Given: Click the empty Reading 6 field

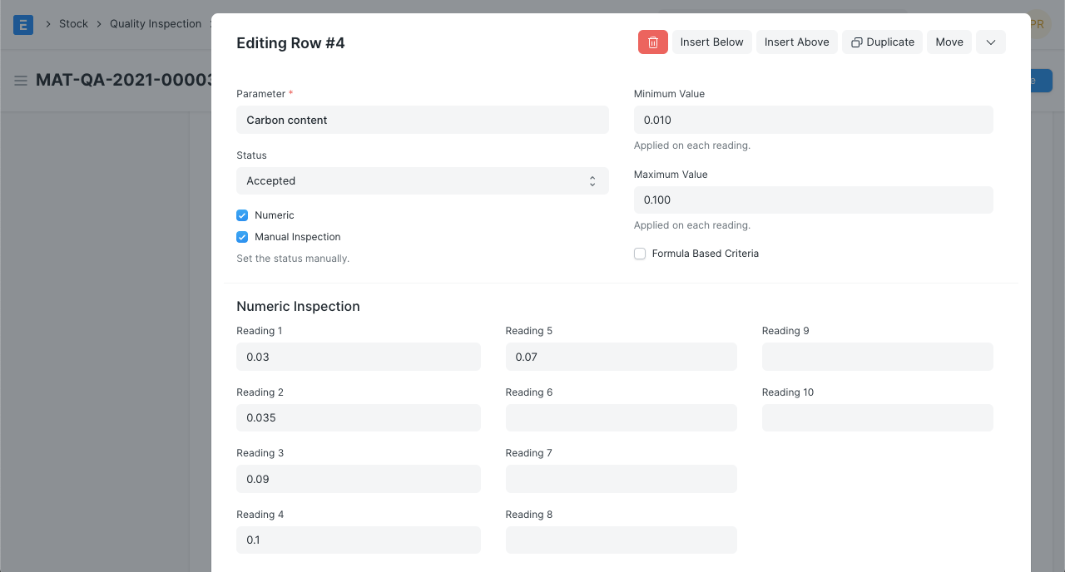Looking at the screenshot, I should pos(620,418).
